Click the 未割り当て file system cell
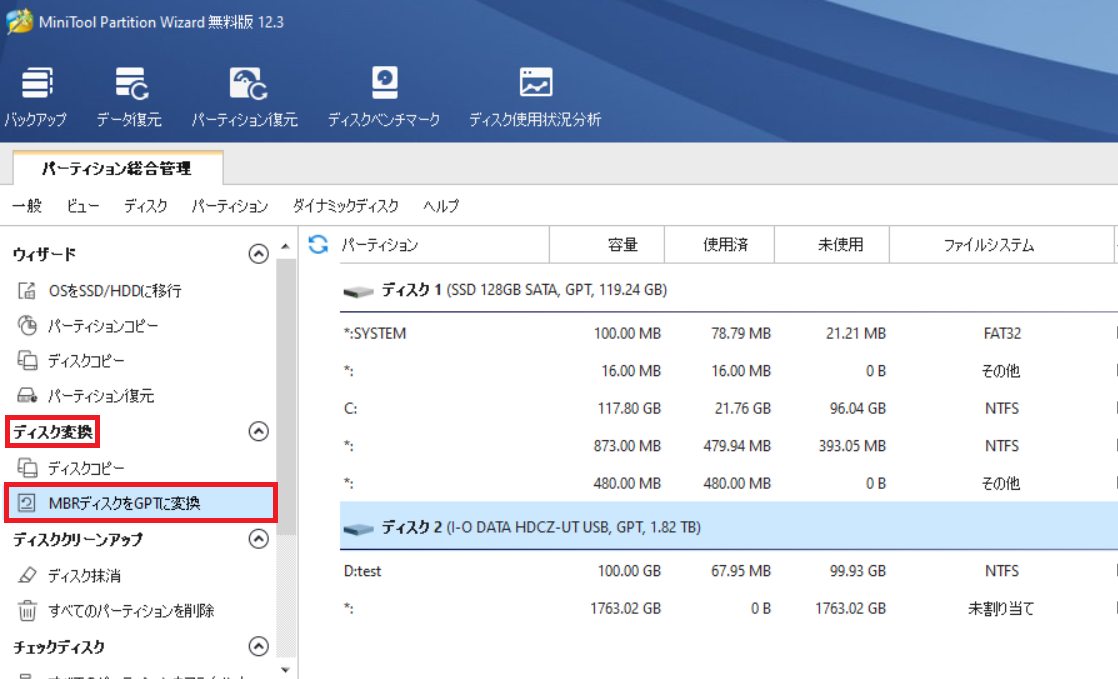 [1001, 608]
